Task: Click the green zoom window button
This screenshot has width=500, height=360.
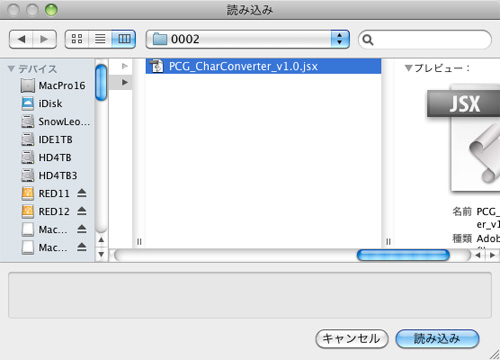Action: (51, 10)
